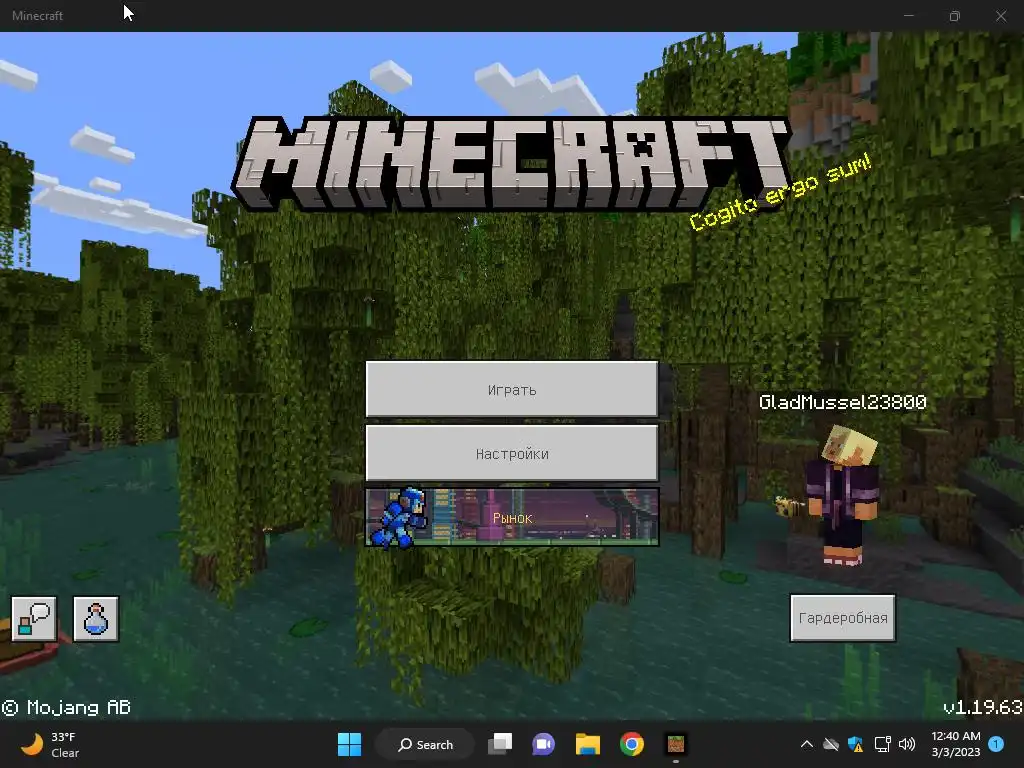The width and height of the screenshot is (1024, 768).
Task: Click the Cogito ergo sum splash text
Action: [x=780, y=191]
